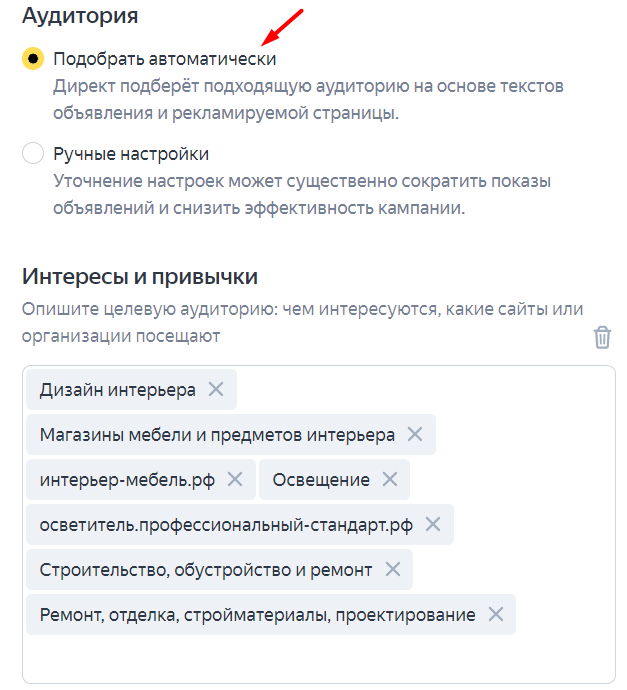Click the "Дизайн интерьера" tag label
Screen dimensions: 627x690
pos(118,390)
